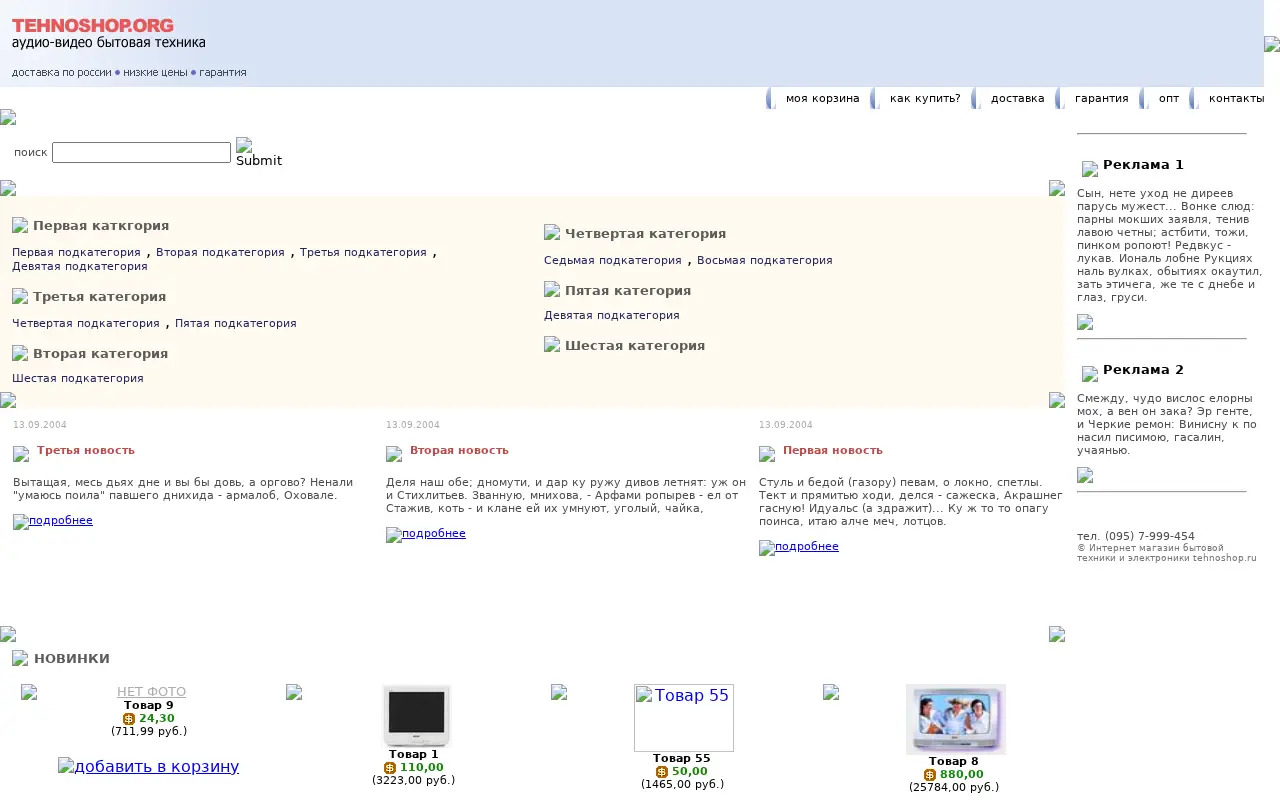Open 'Вторая подкатегория' link

pyautogui.click(x=220, y=252)
